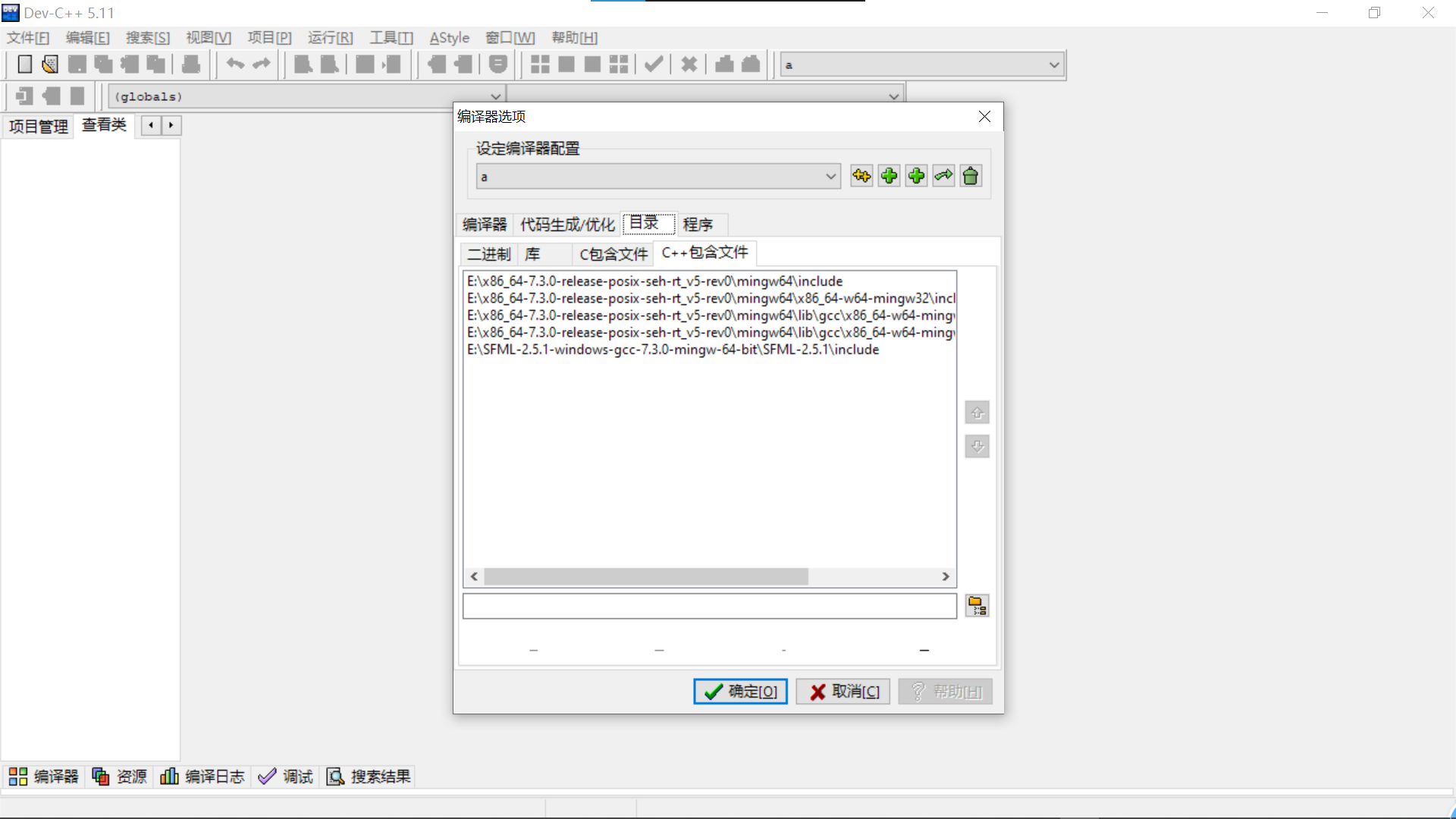1456x819 pixels.
Task: Switch to the 二进制 tab
Action: [488, 254]
